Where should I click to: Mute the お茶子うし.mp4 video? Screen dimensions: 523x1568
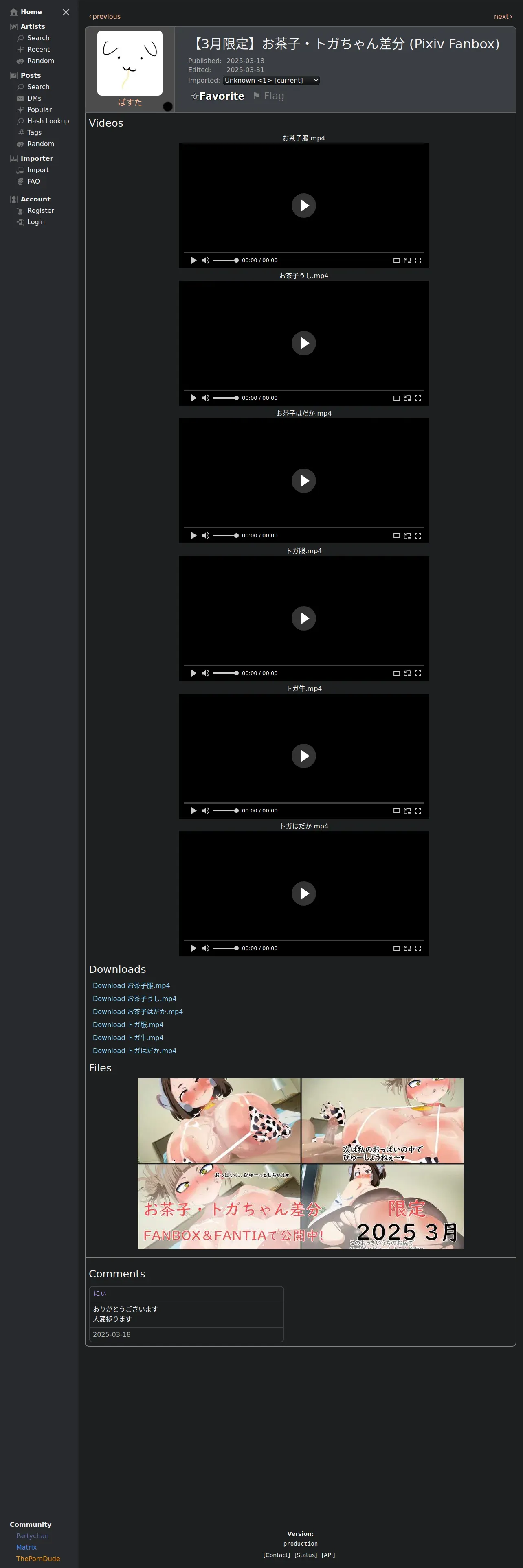206,398
